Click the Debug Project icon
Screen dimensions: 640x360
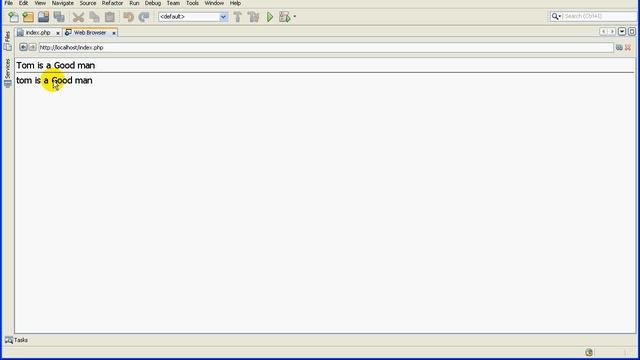pos(284,17)
